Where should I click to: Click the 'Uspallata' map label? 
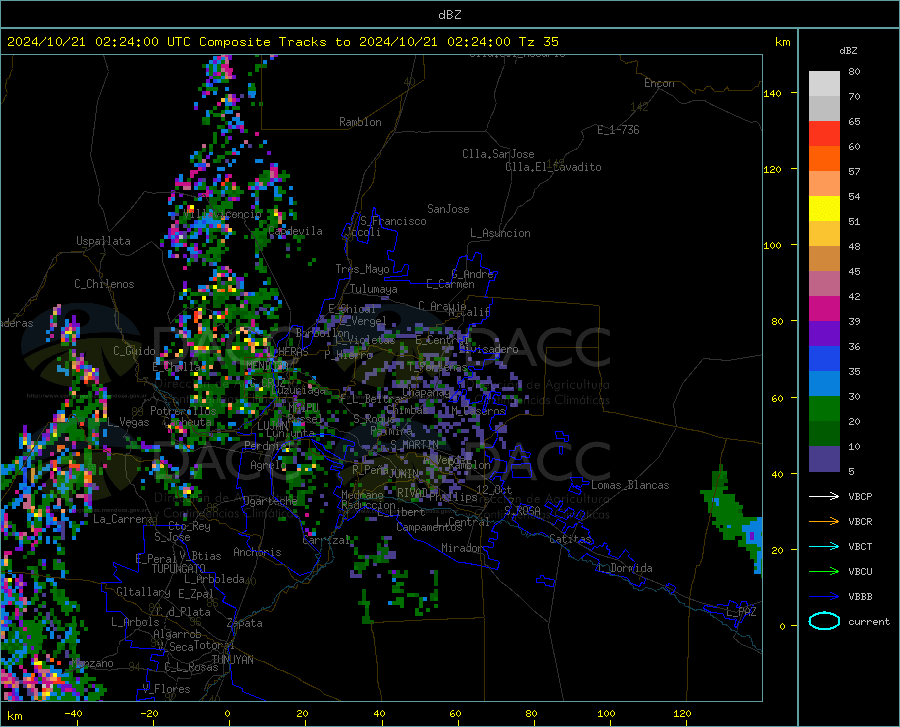[x=103, y=241]
